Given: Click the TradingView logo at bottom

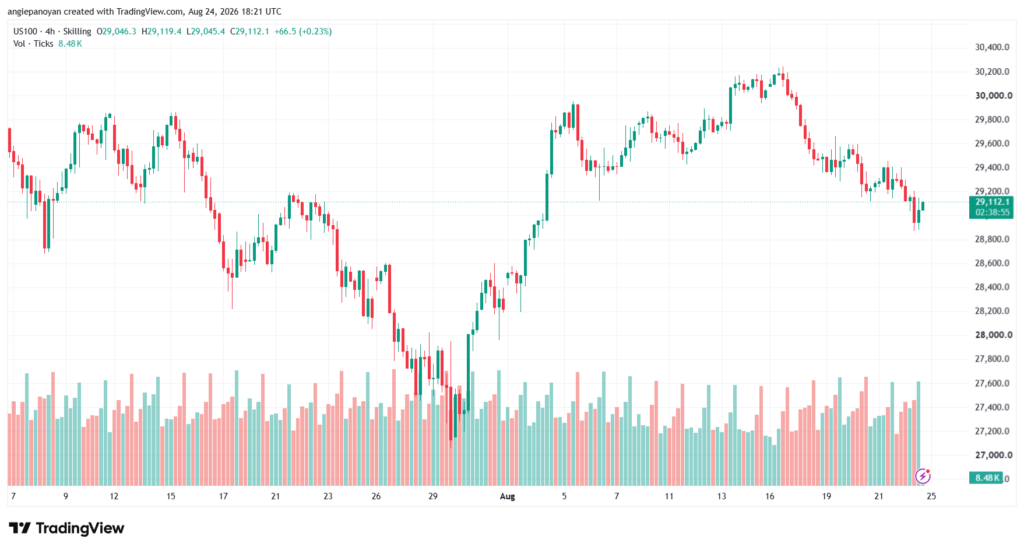Looking at the screenshot, I should [66, 528].
